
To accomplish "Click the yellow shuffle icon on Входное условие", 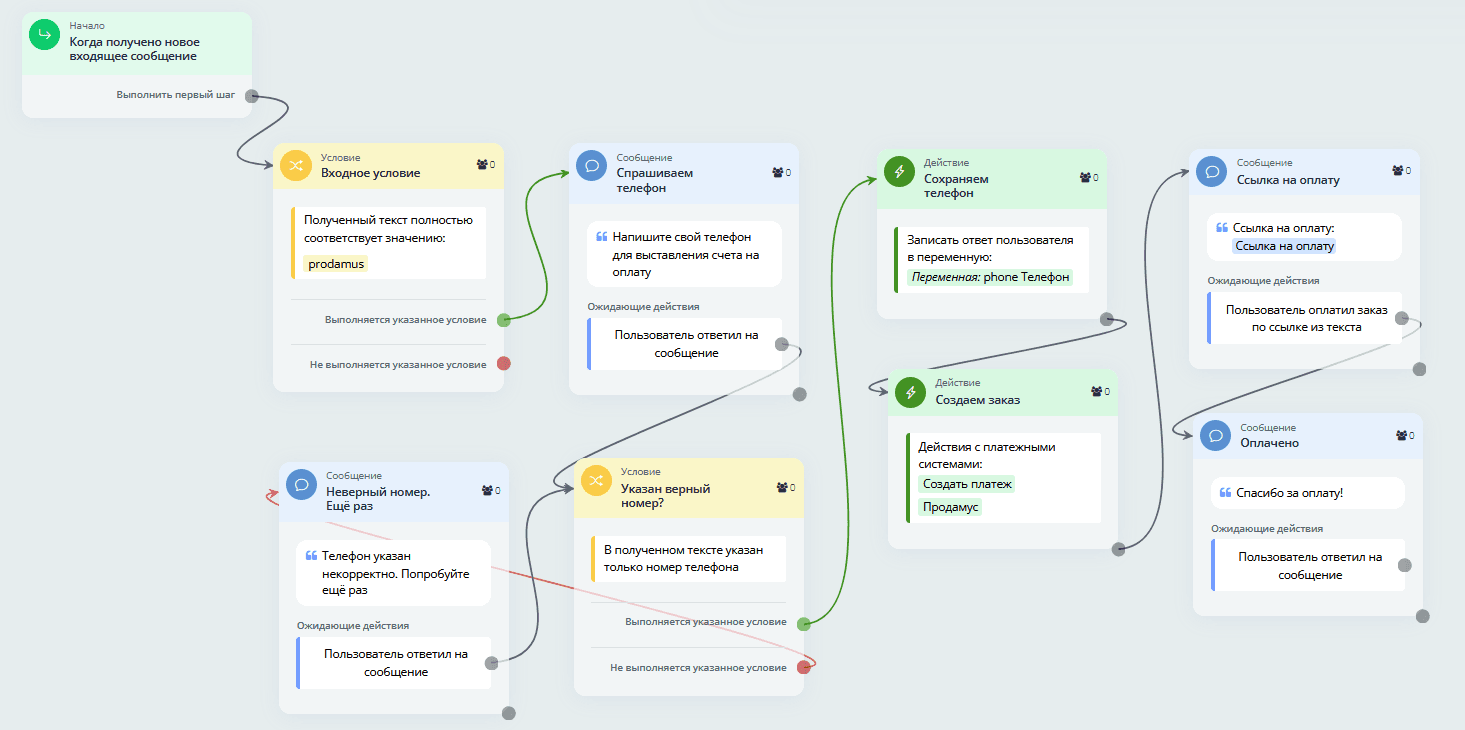I will pos(296,166).
